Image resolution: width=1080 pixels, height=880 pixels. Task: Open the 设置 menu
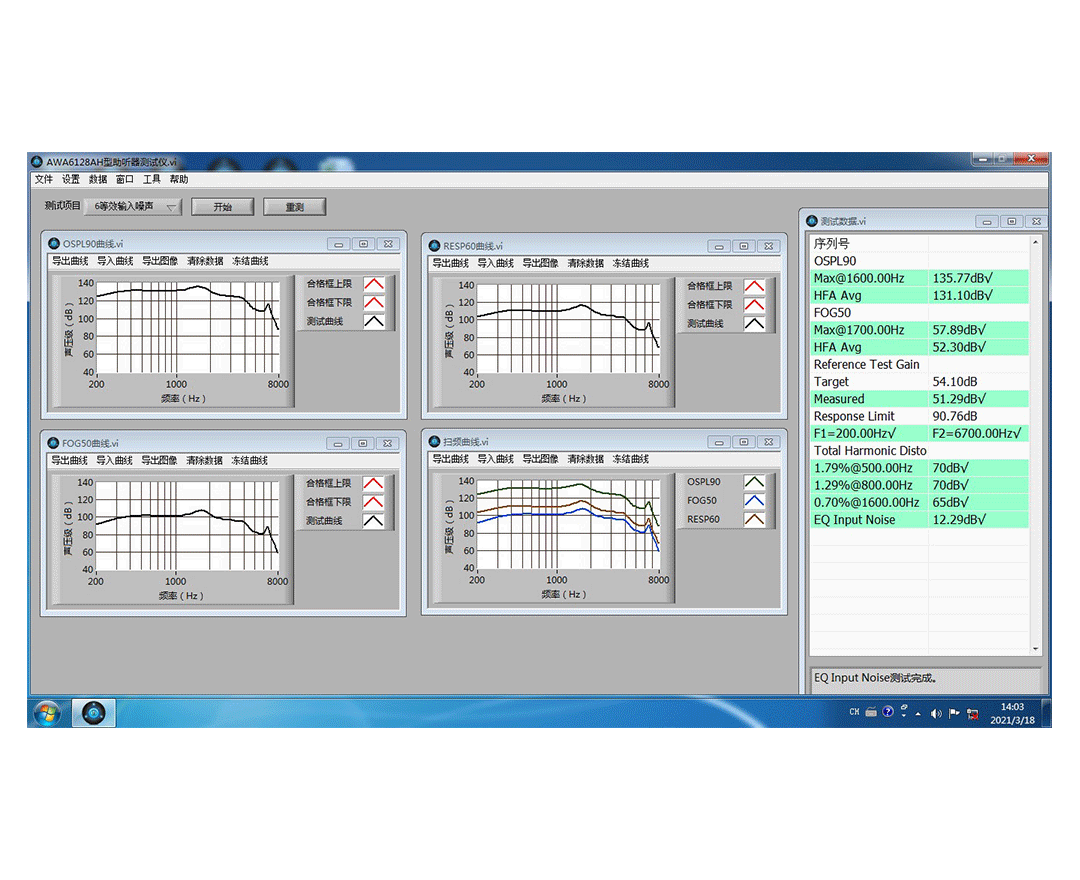tap(71, 180)
